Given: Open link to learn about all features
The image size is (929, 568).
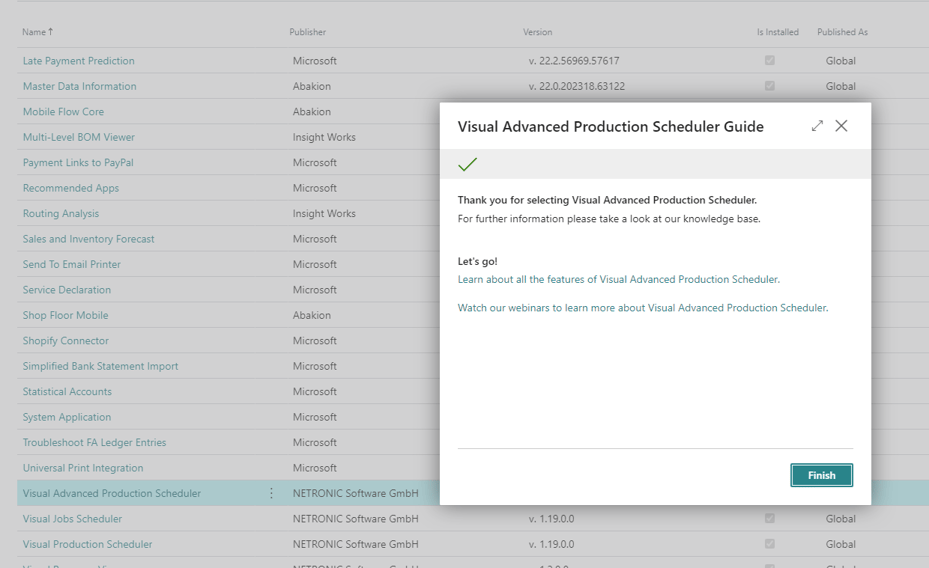Looking at the screenshot, I should 619,280.
